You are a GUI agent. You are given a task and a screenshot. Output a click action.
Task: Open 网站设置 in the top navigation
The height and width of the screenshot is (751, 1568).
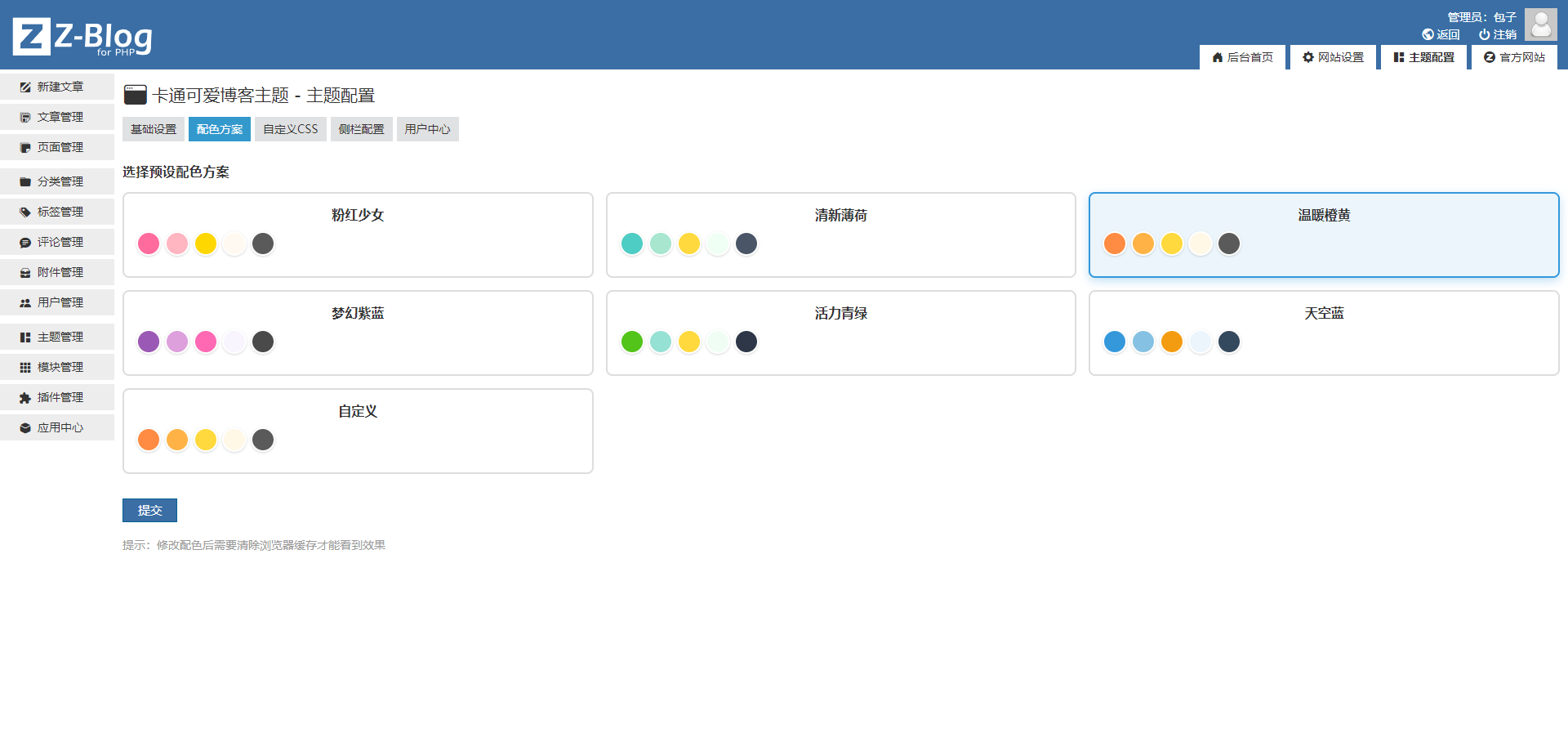[x=1333, y=57]
